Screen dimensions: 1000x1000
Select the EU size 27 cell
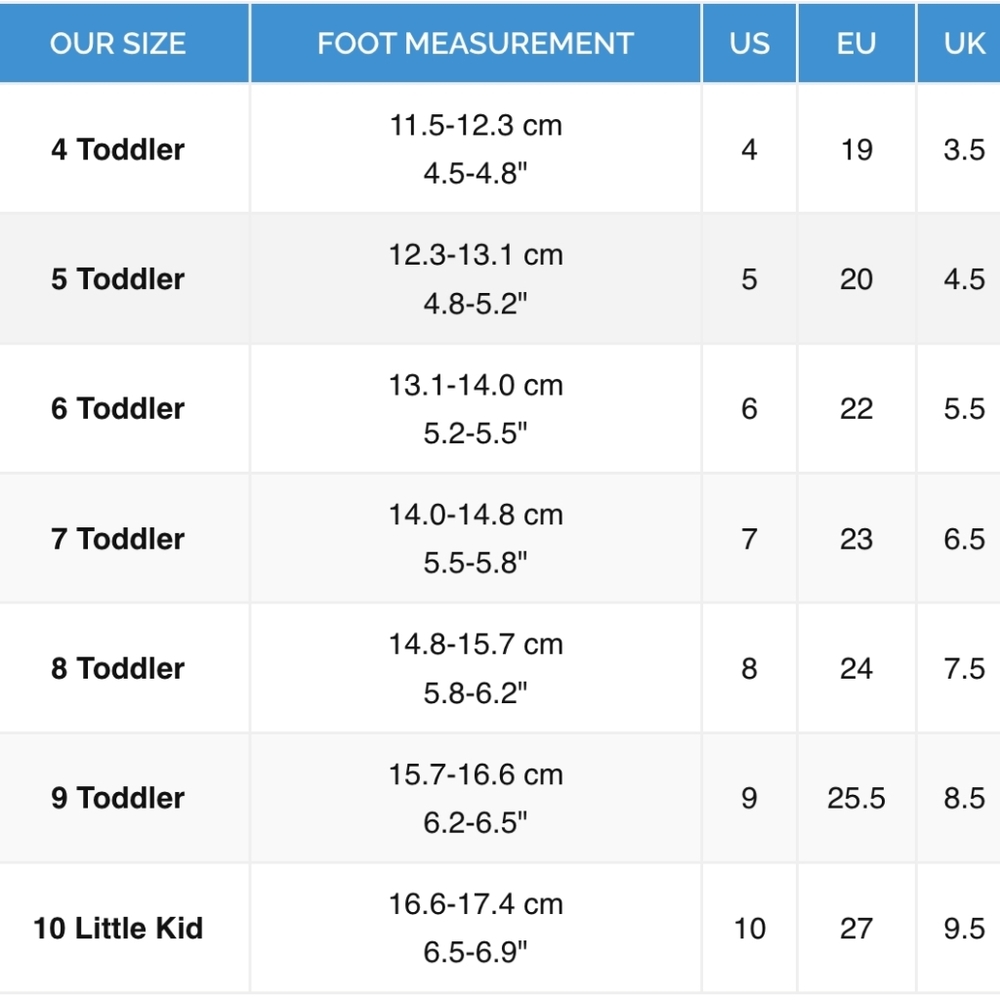click(857, 928)
